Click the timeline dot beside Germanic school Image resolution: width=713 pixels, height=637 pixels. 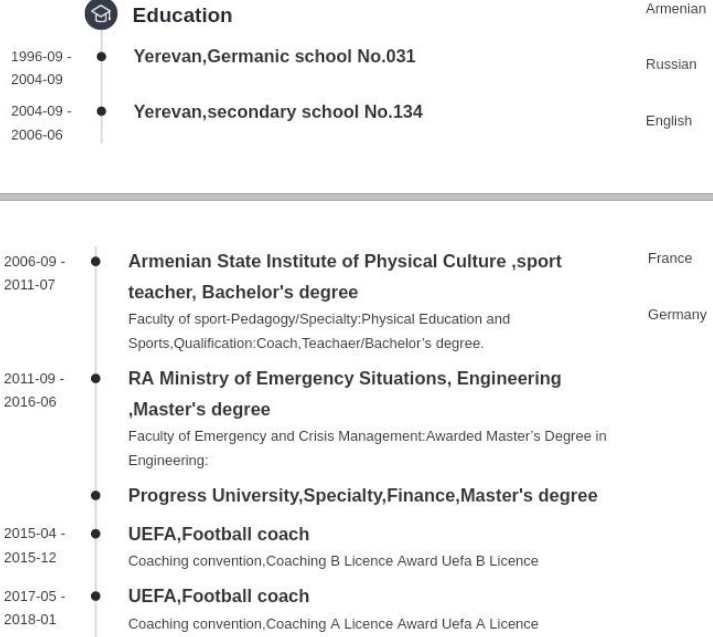pos(101,57)
